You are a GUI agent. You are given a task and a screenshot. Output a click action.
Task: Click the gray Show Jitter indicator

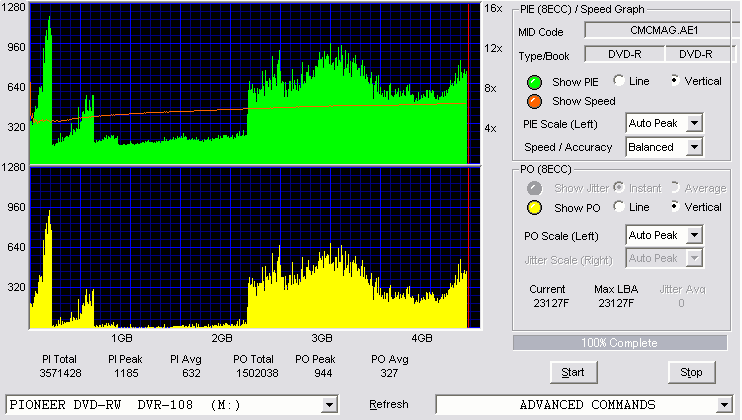click(534, 188)
